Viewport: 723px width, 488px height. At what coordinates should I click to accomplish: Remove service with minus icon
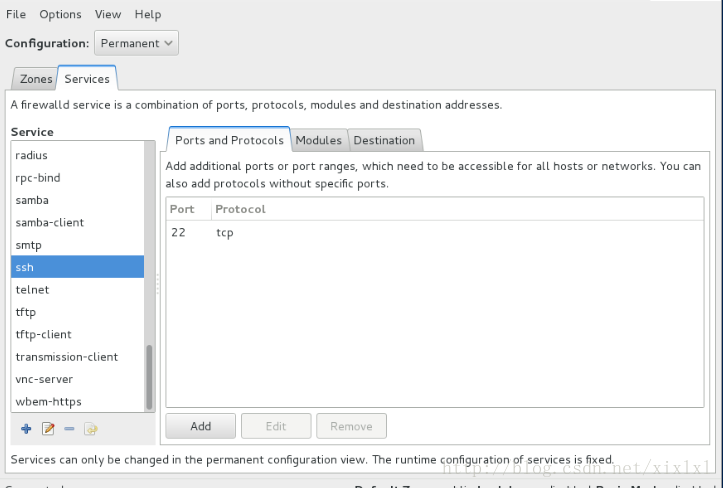pyautogui.click(x=69, y=429)
